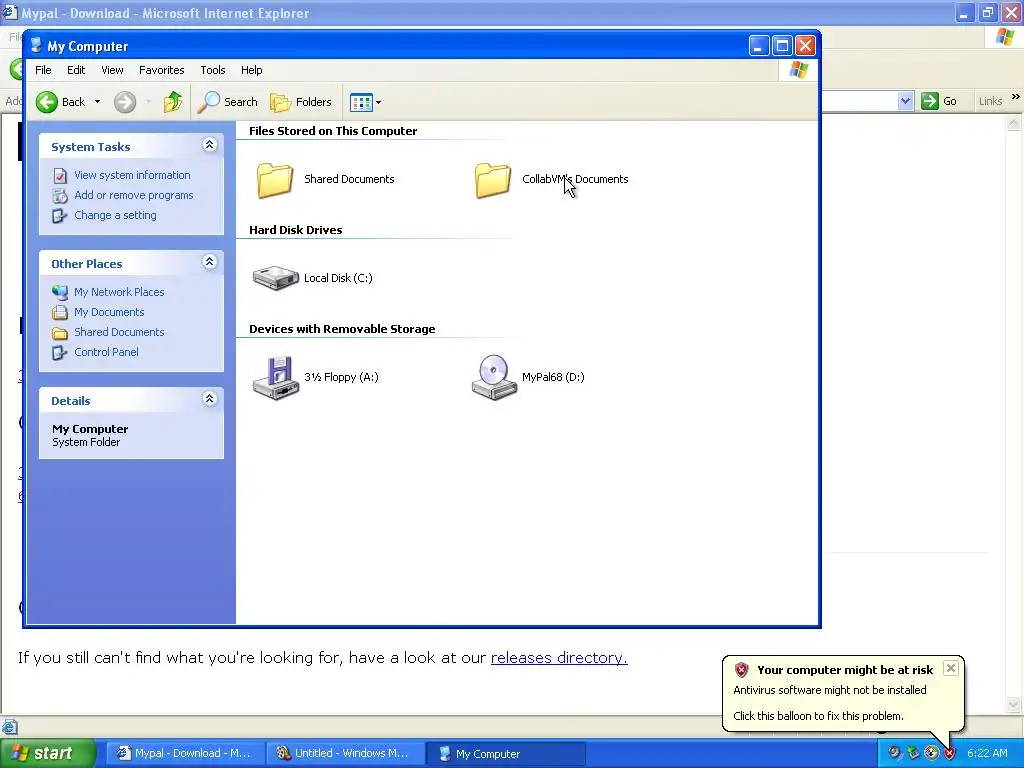
Task: Click the My Network Places icon
Action: tap(60, 292)
